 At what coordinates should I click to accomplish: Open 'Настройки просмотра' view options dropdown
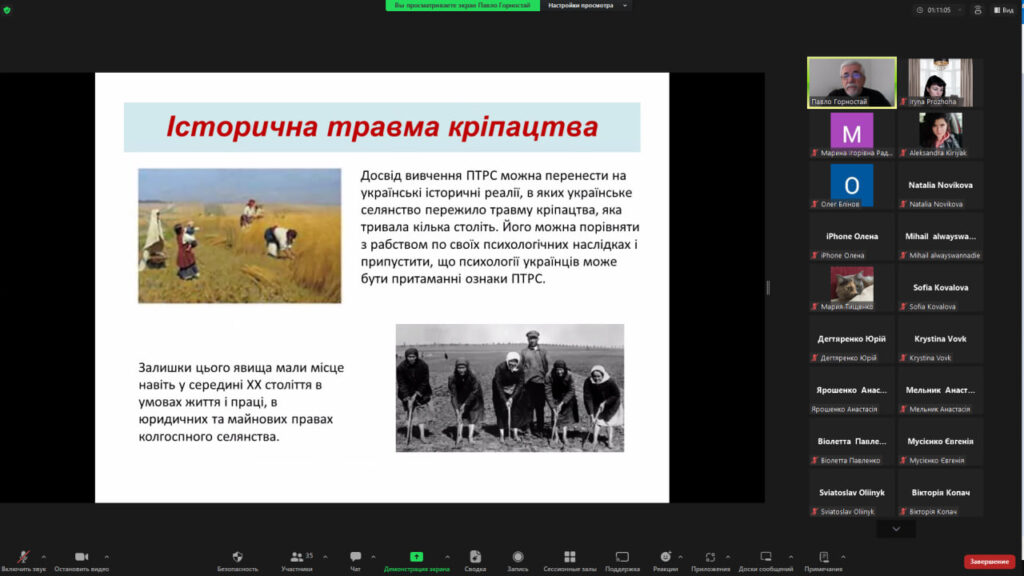[x=588, y=5]
